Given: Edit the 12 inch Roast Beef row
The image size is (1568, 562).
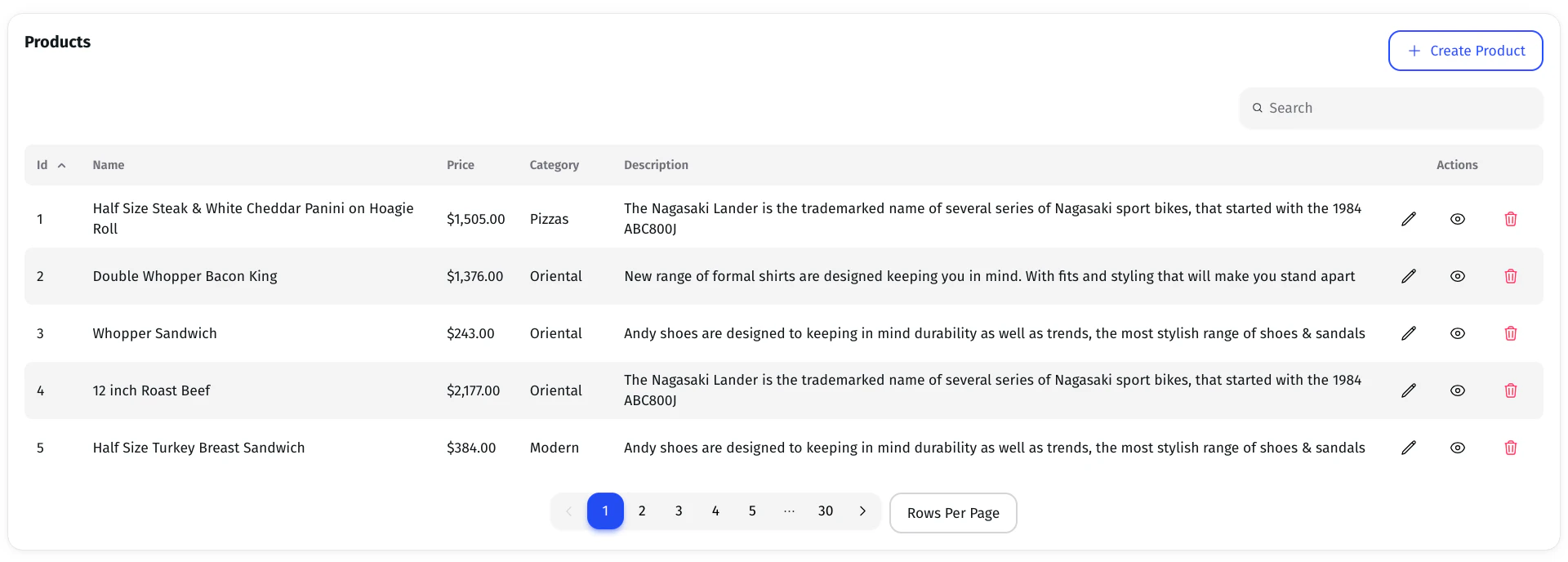Looking at the screenshot, I should click(1409, 390).
